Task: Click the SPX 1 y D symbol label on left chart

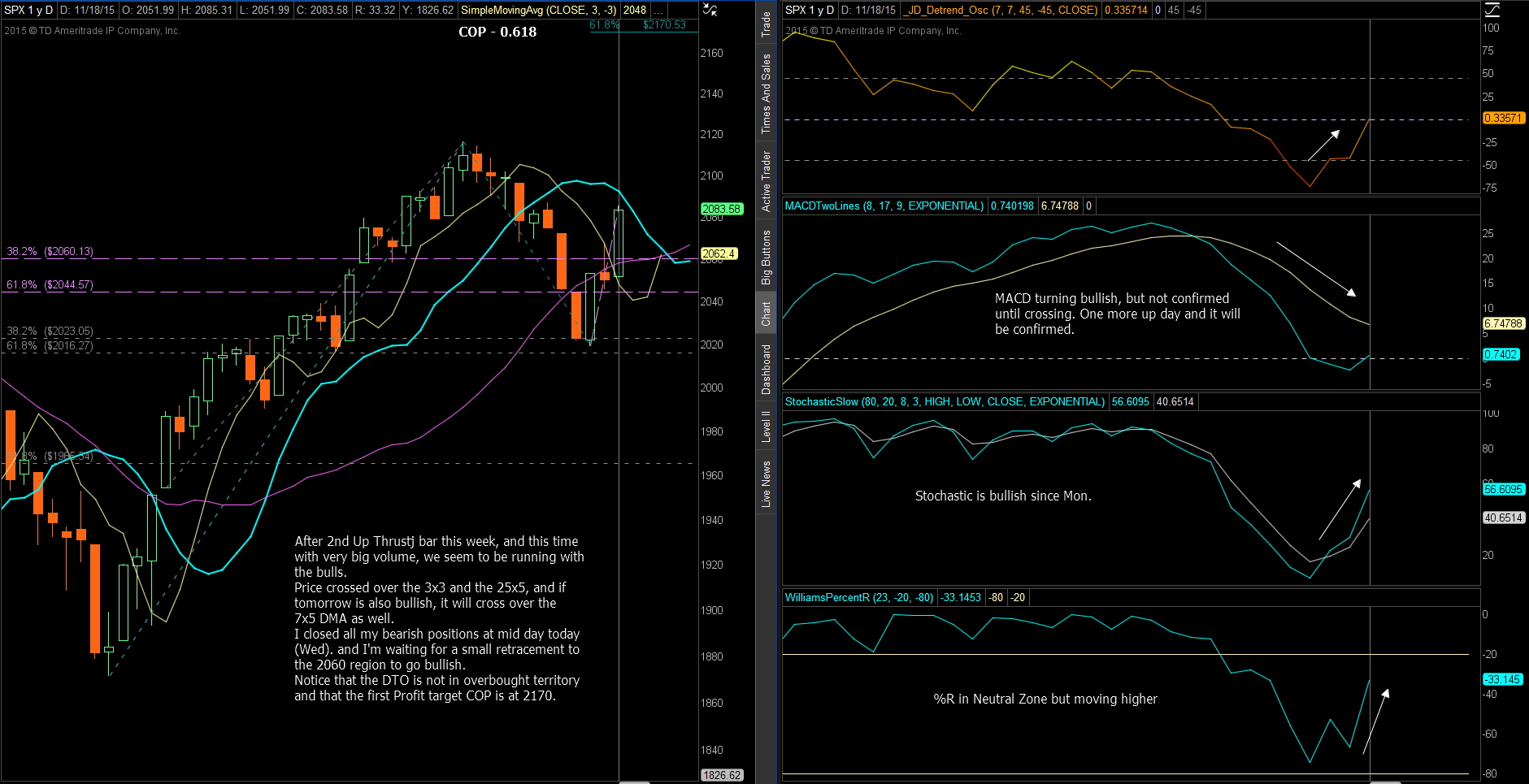Action: [28, 11]
